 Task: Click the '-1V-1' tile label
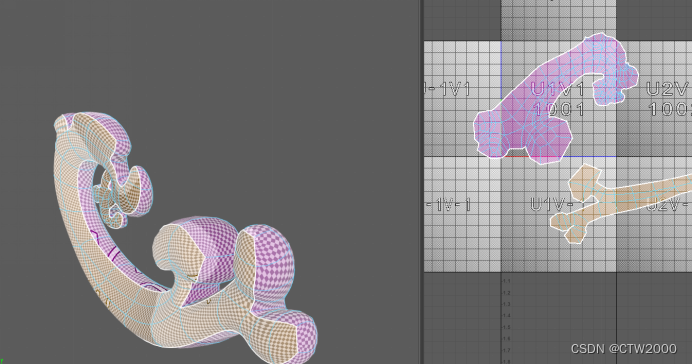pos(449,205)
